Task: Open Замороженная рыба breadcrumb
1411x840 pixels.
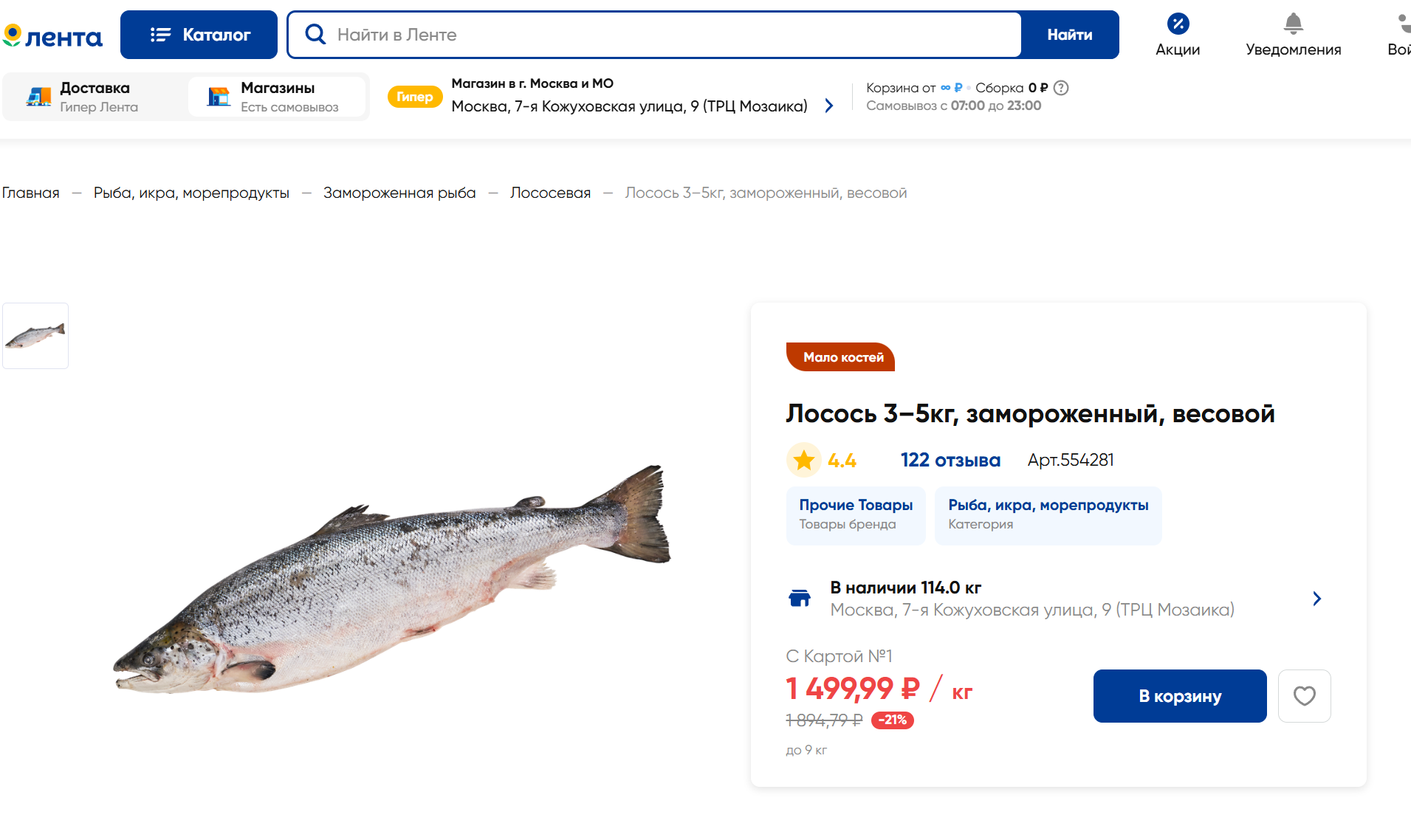Action: (x=399, y=193)
